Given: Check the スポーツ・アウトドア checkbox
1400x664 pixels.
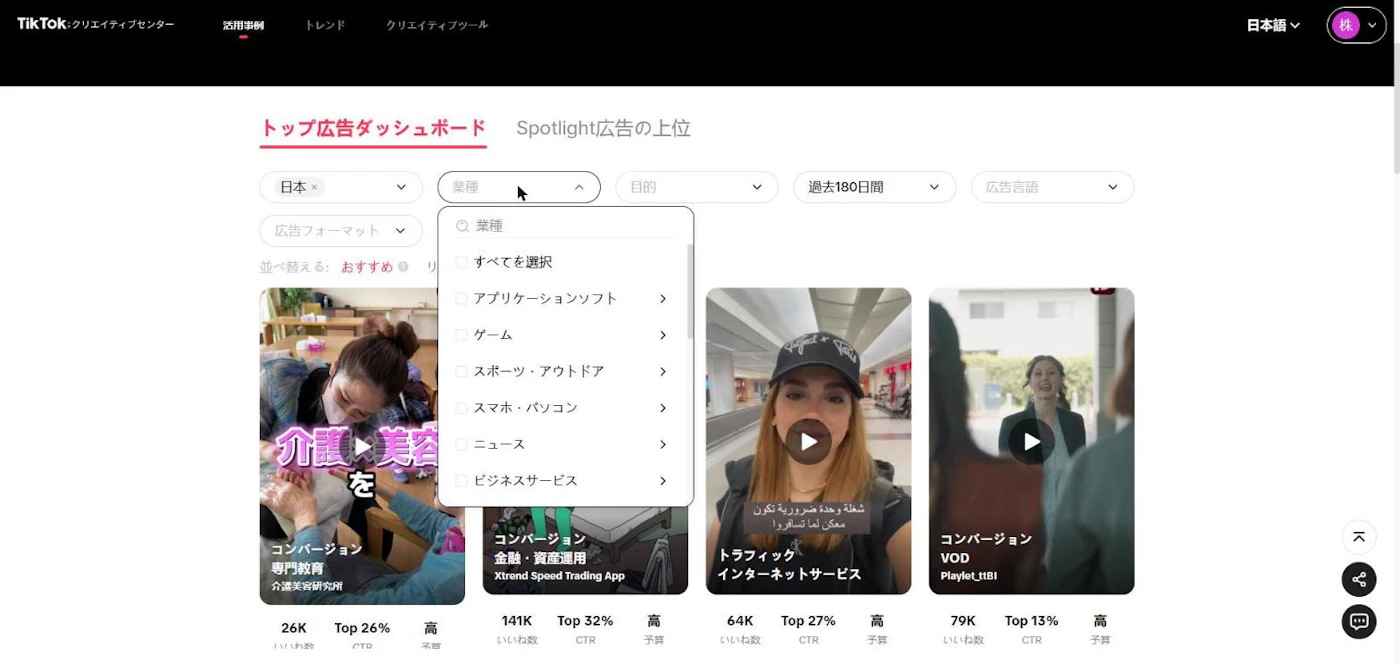Looking at the screenshot, I should click(461, 371).
